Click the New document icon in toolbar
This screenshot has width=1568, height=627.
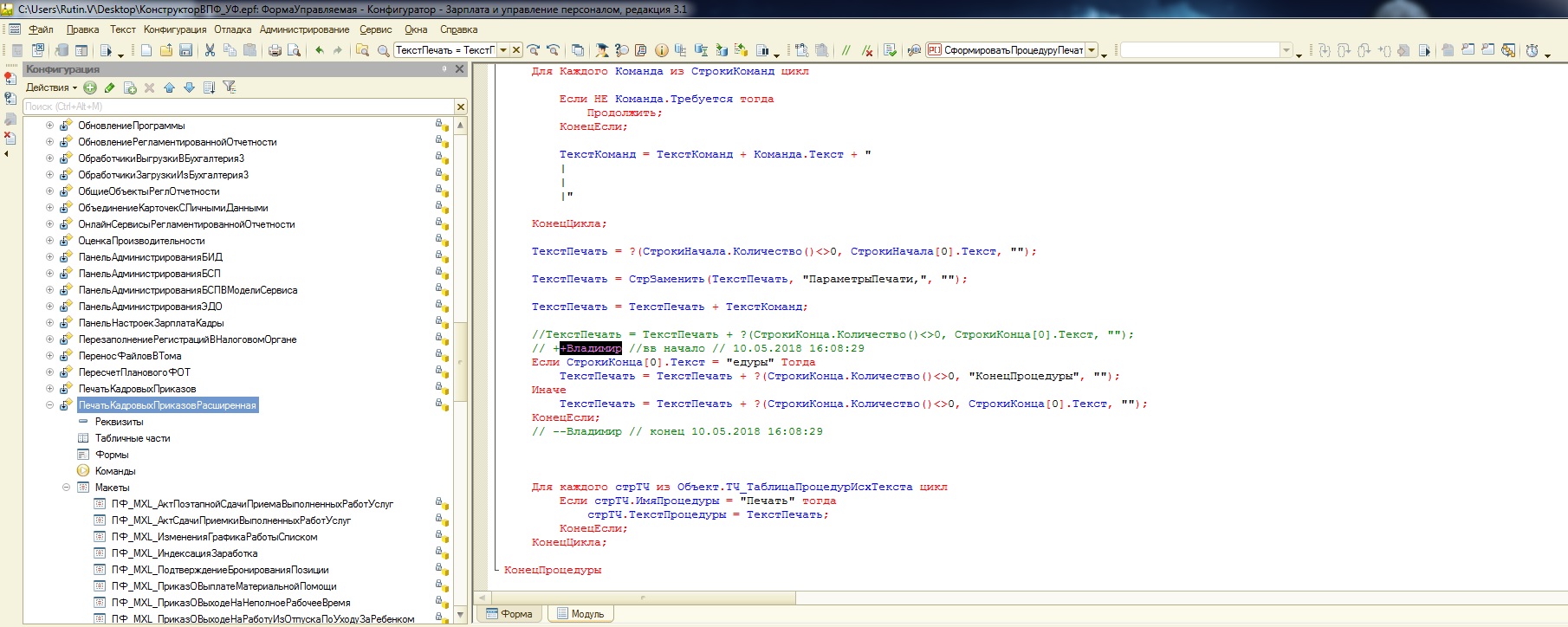coord(146,50)
